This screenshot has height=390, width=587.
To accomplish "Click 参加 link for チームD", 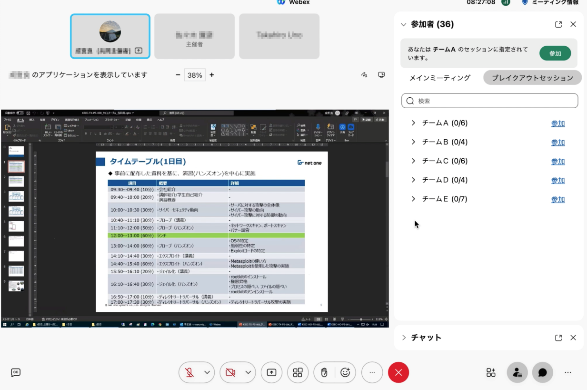I will coord(558,180).
